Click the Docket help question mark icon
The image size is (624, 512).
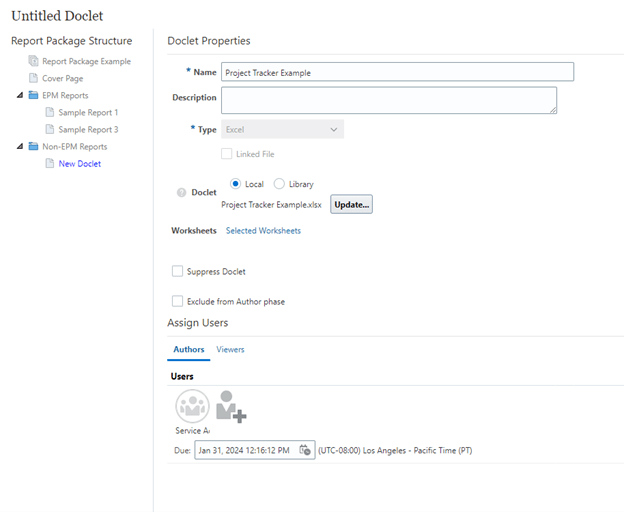tap(181, 192)
